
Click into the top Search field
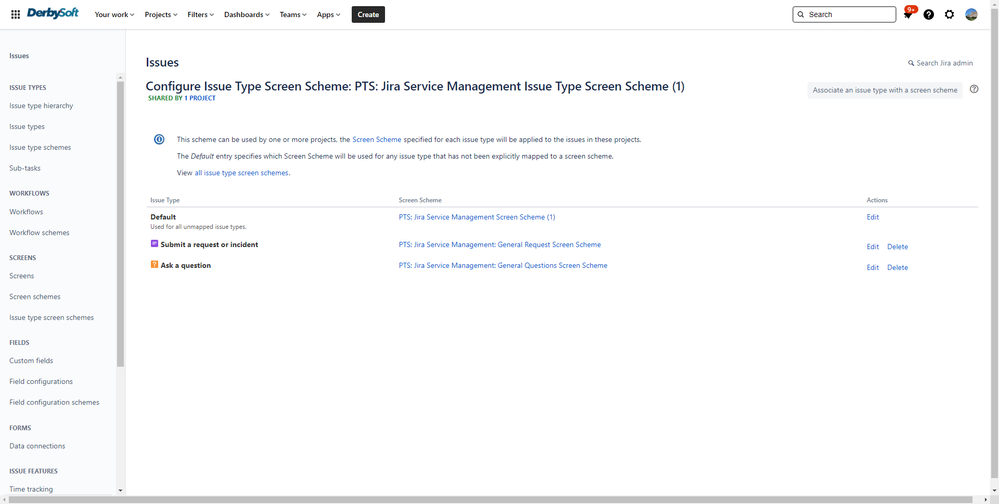844,14
